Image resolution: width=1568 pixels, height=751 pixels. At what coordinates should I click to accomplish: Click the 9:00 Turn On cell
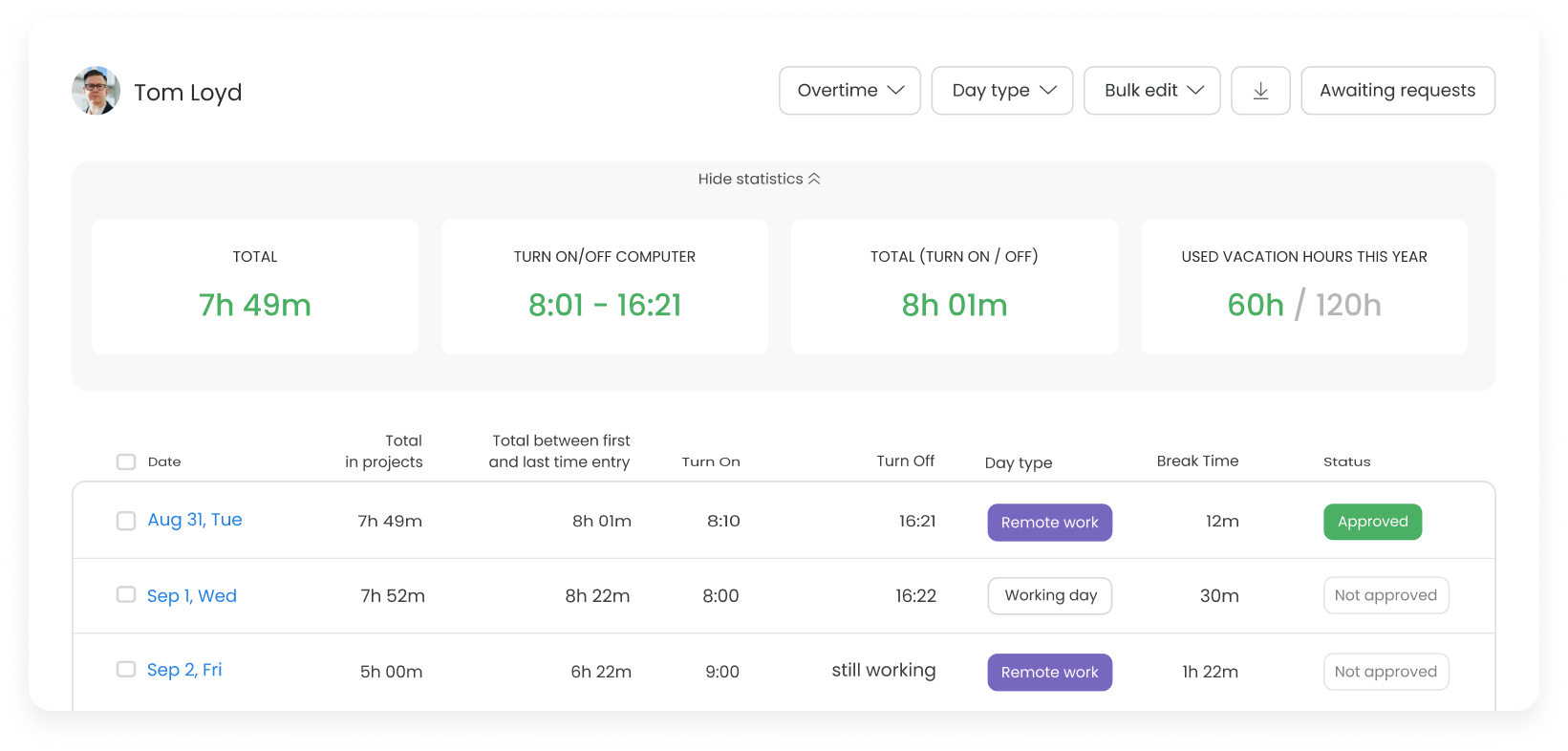pyautogui.click(x=722, y=672)
